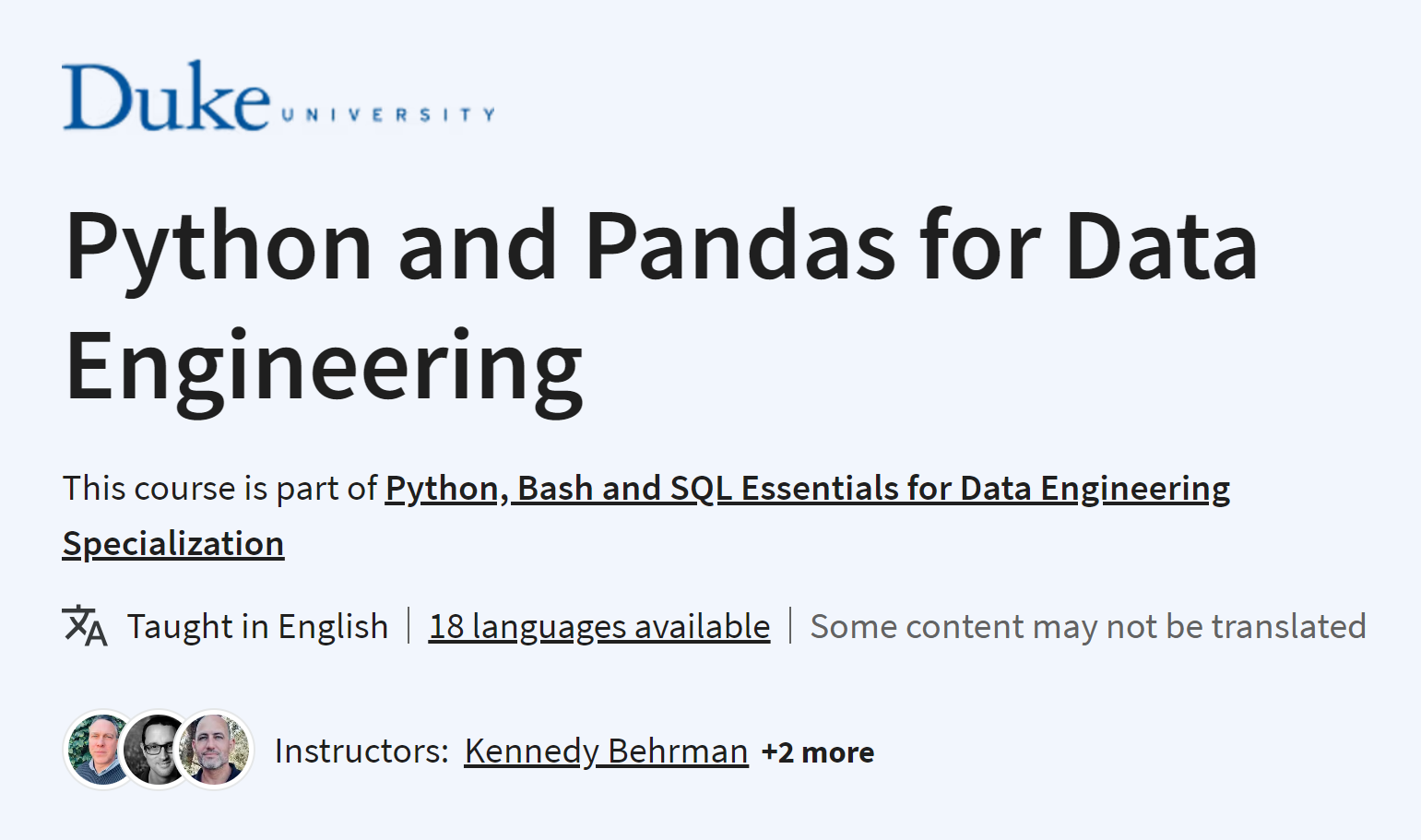Open Kennedy Behrman's instructor profile link

(606, 751)
